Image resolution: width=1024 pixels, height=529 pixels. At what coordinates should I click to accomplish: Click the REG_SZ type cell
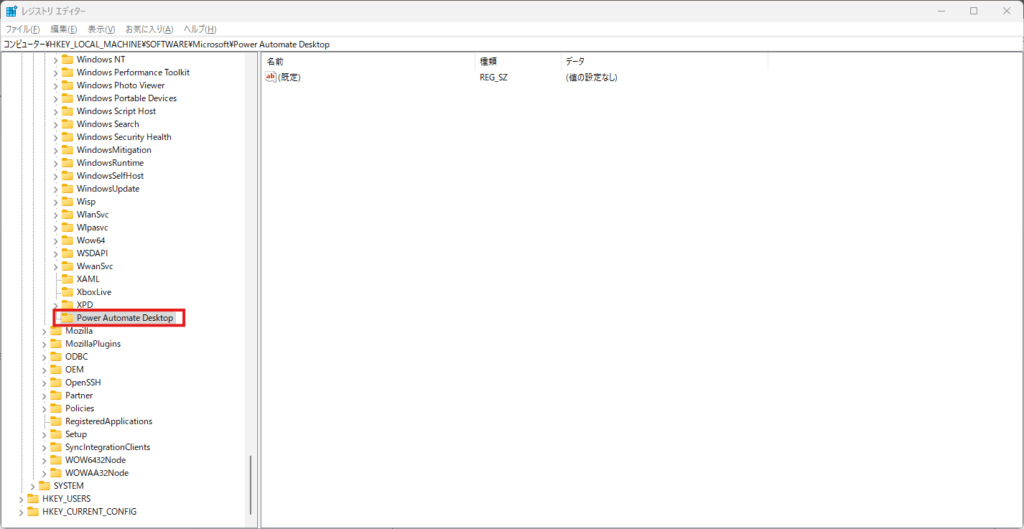494,78
